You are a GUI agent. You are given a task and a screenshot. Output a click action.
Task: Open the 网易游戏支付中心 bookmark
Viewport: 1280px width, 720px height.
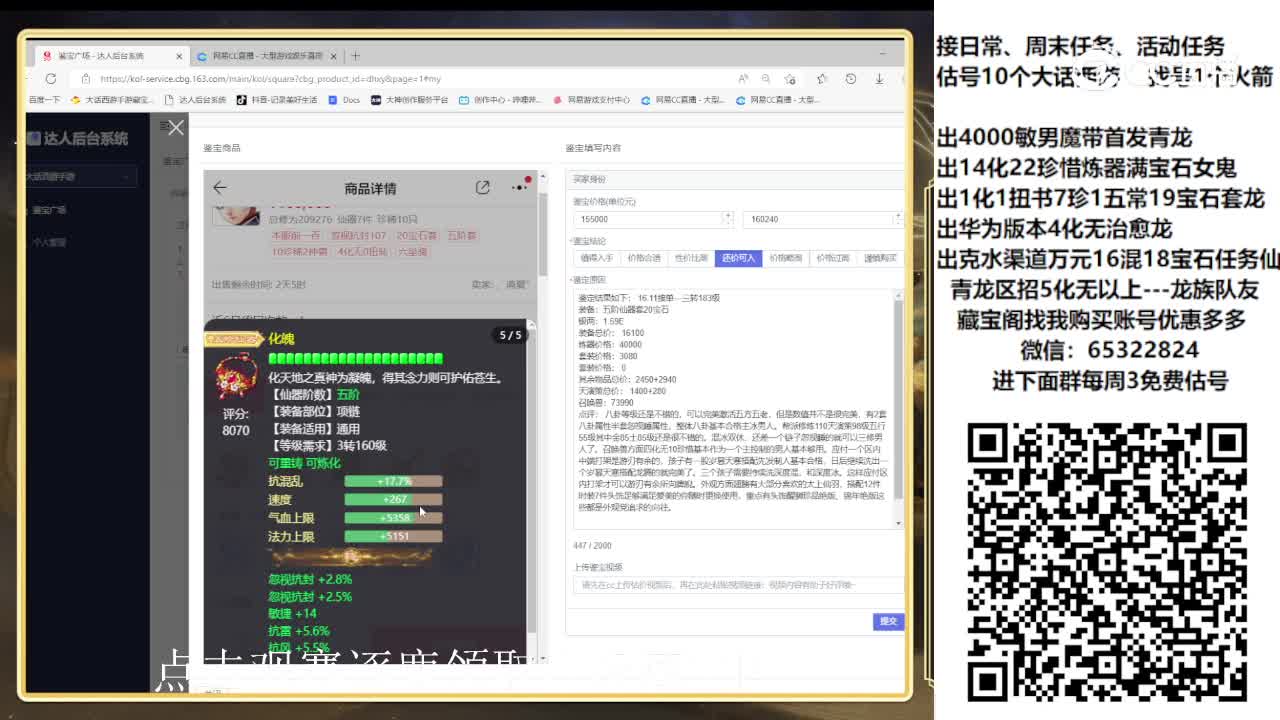coord(591,100)
